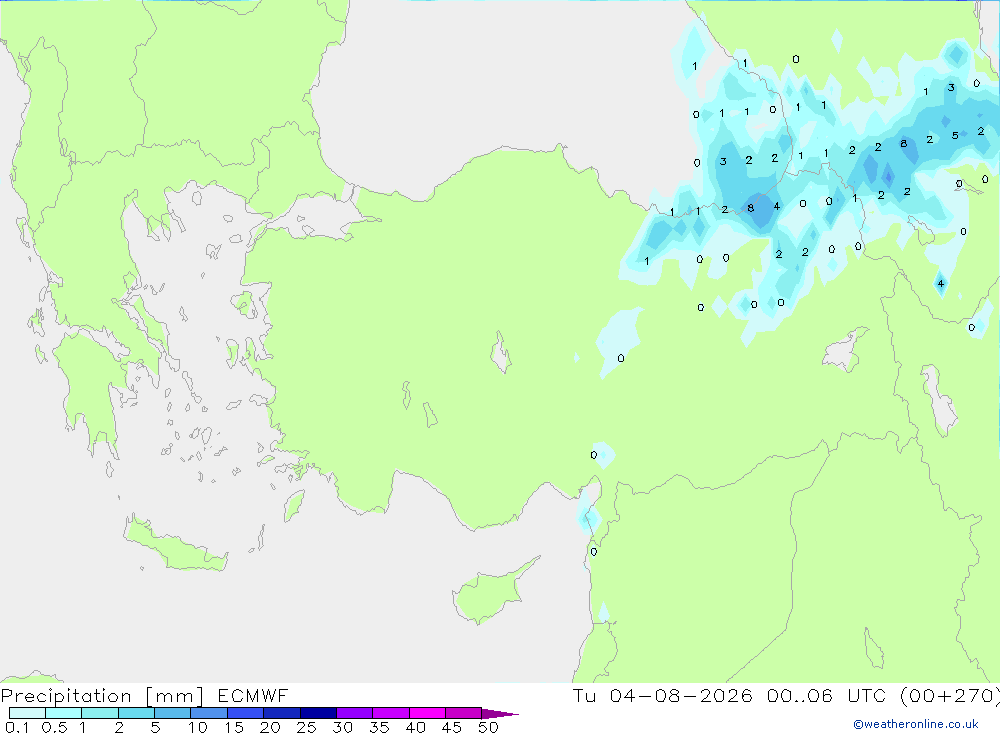
Task: Open the weatheronline.co.uk link
Action: 916,724
